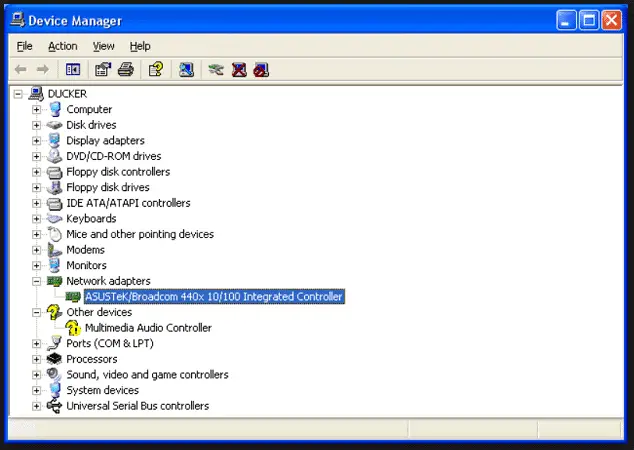Image resolution: width=634 pixels, height=450 pixels.
Task: Select the Monitors label
Action: pyautogui.click(x=87, y=265)
